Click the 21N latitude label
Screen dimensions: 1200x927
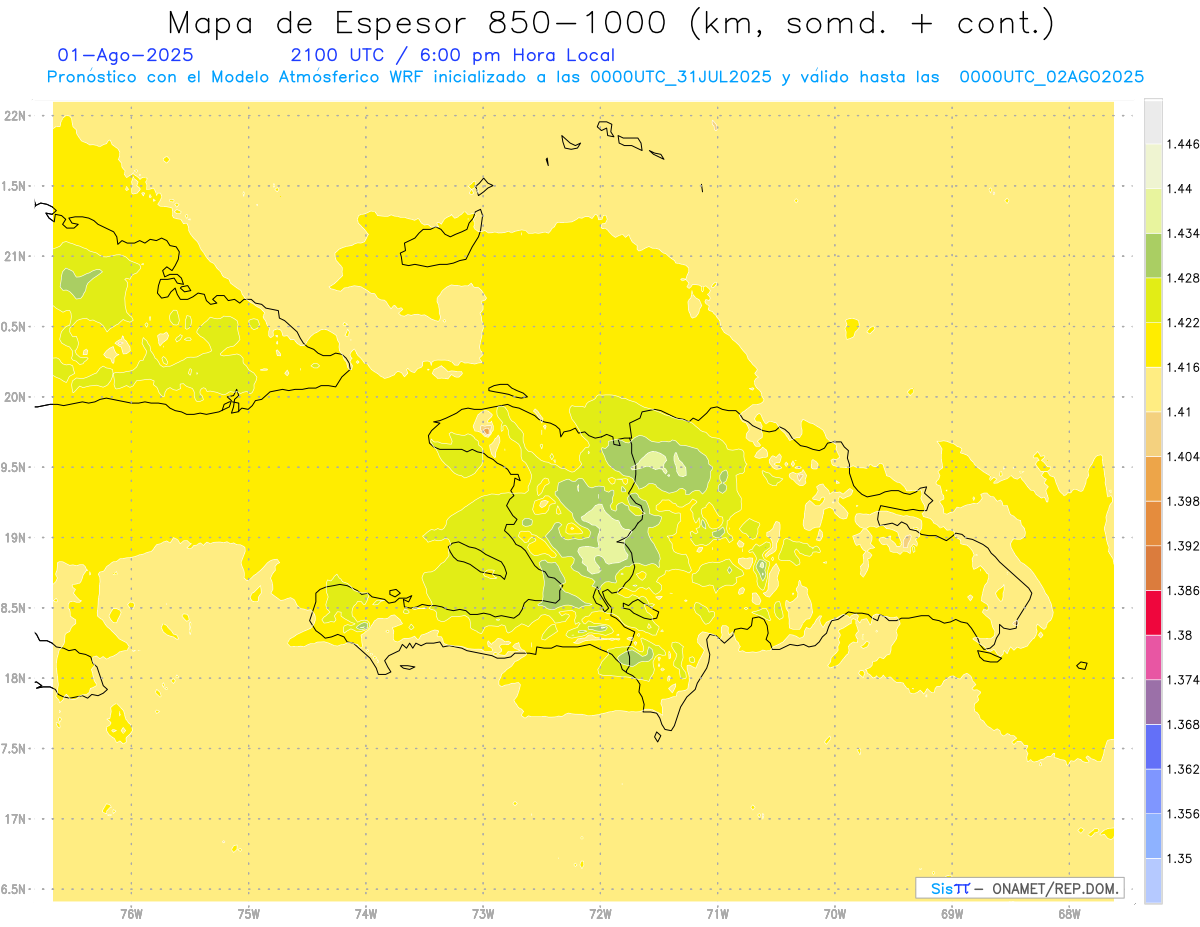coord(16,256)
